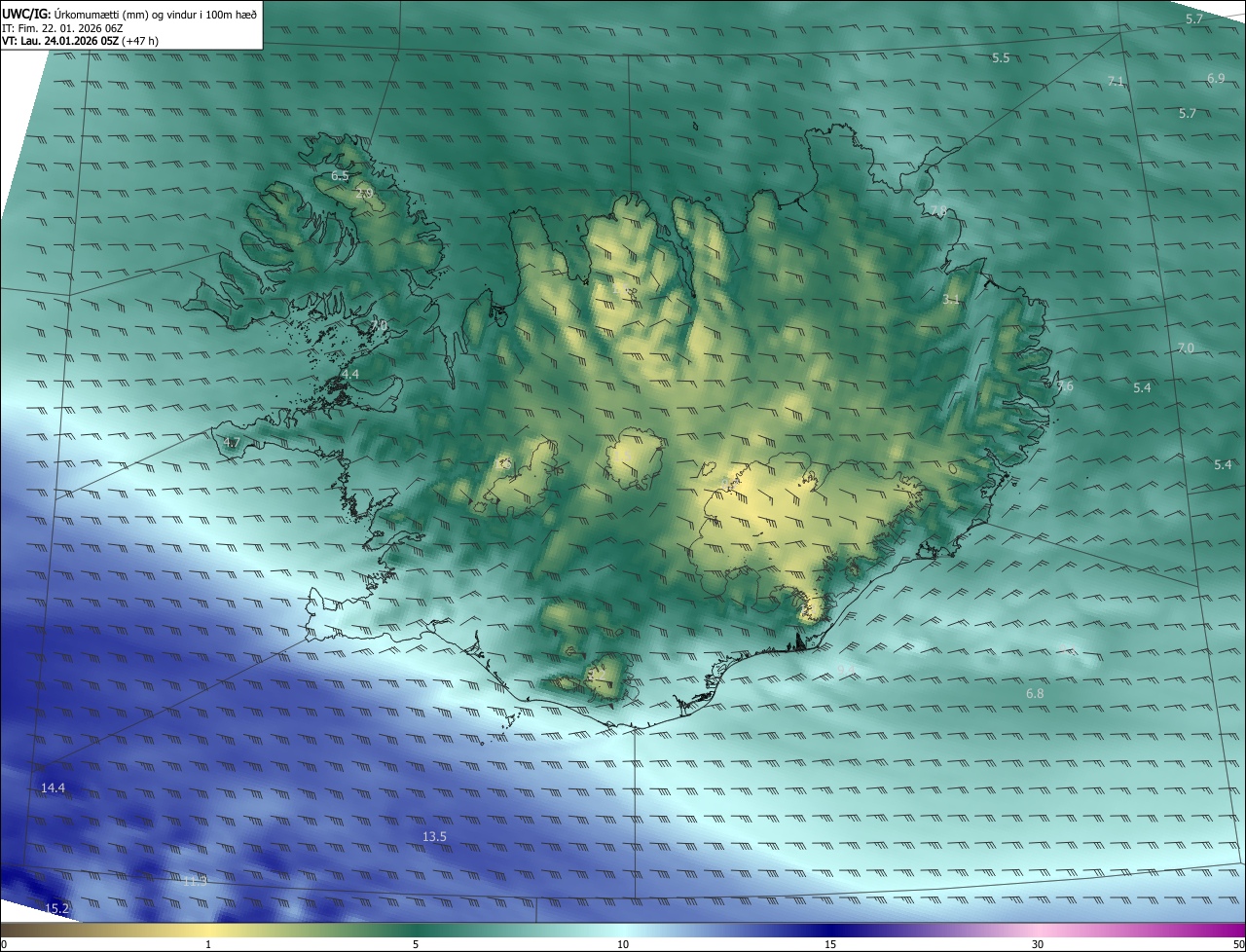This screenshot has height=952, width=1246.
Task: Click the map value 7.6
Action: (x=1064, y=386)
